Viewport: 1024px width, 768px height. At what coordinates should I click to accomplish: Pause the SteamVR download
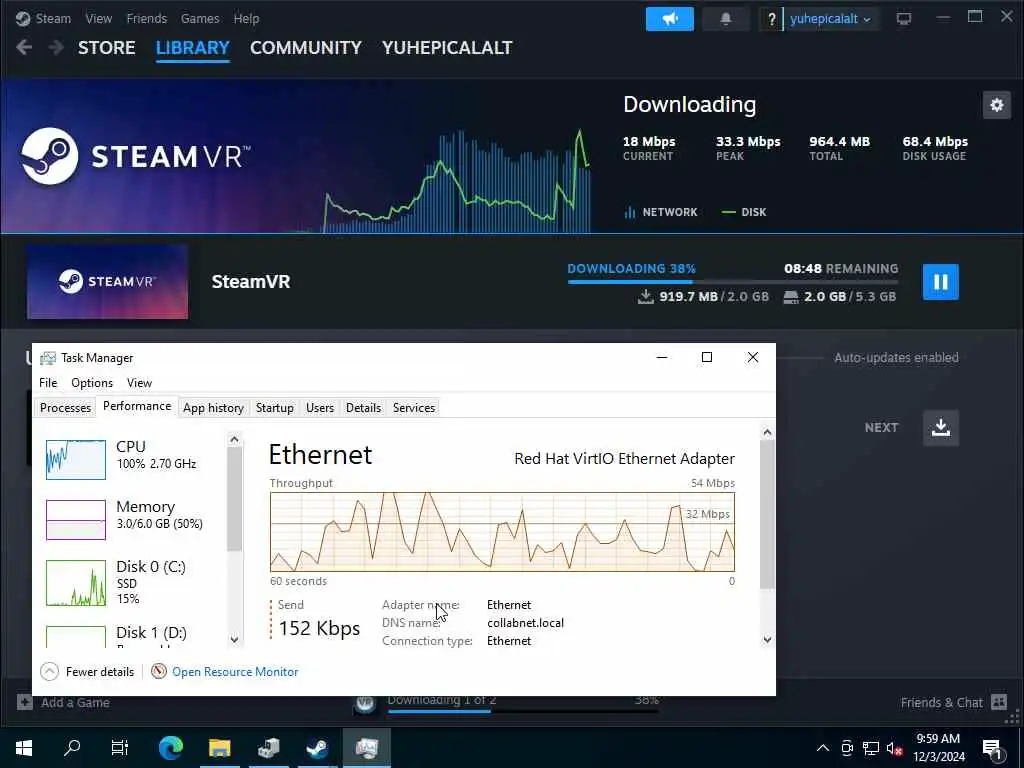940,281
